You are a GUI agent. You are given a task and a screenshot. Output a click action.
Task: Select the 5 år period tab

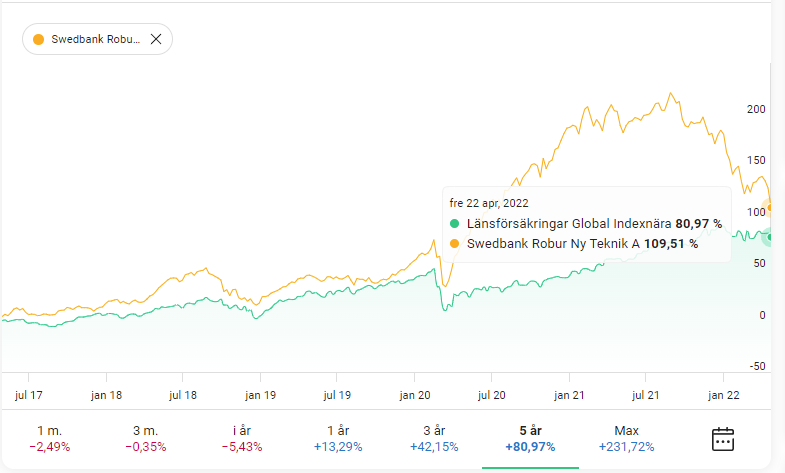pyautogui.click(x=530, y=438)
